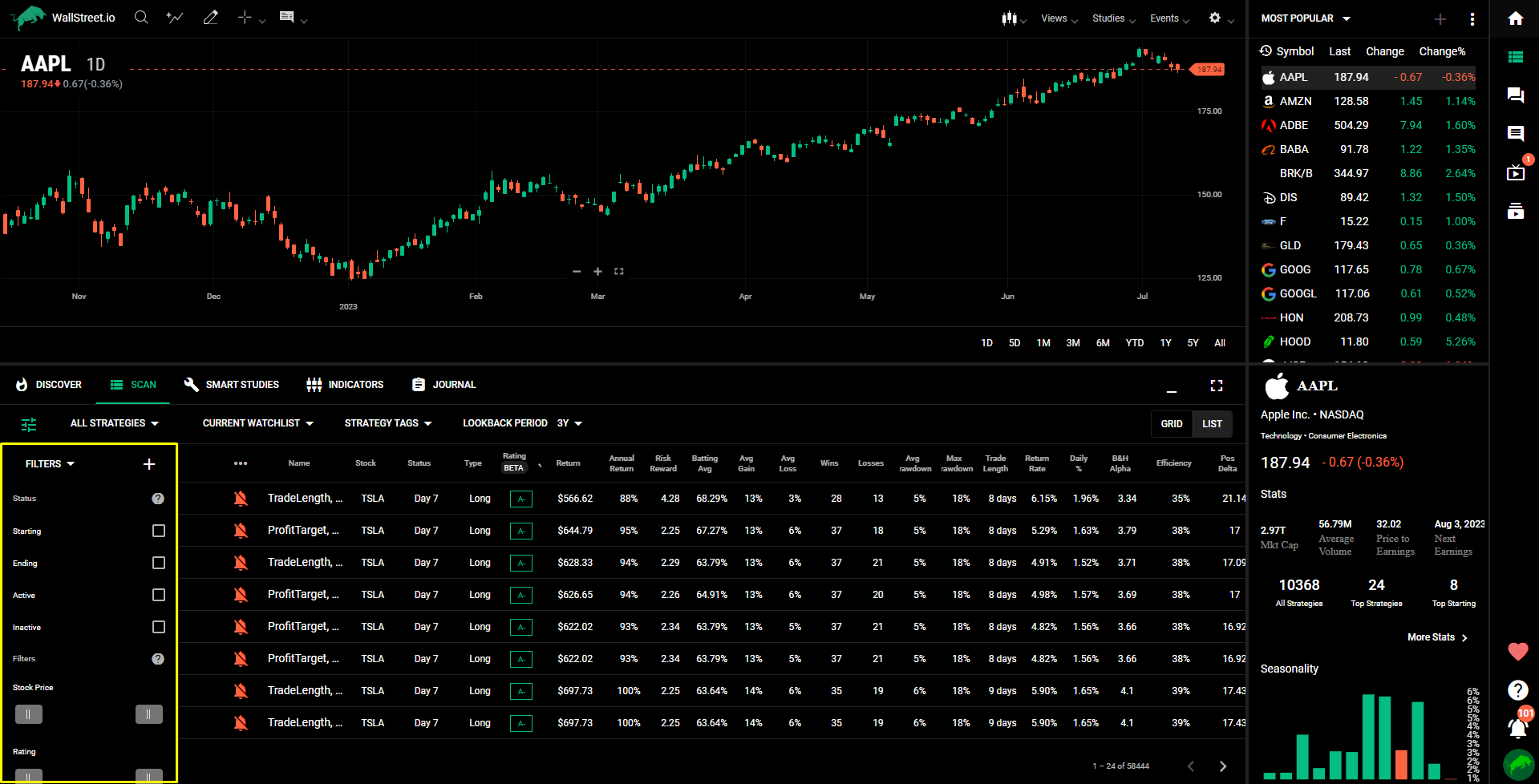This screenshot has height=784, width=1539.
Task: Switch results to GRID view
Action: (1172, 423)
